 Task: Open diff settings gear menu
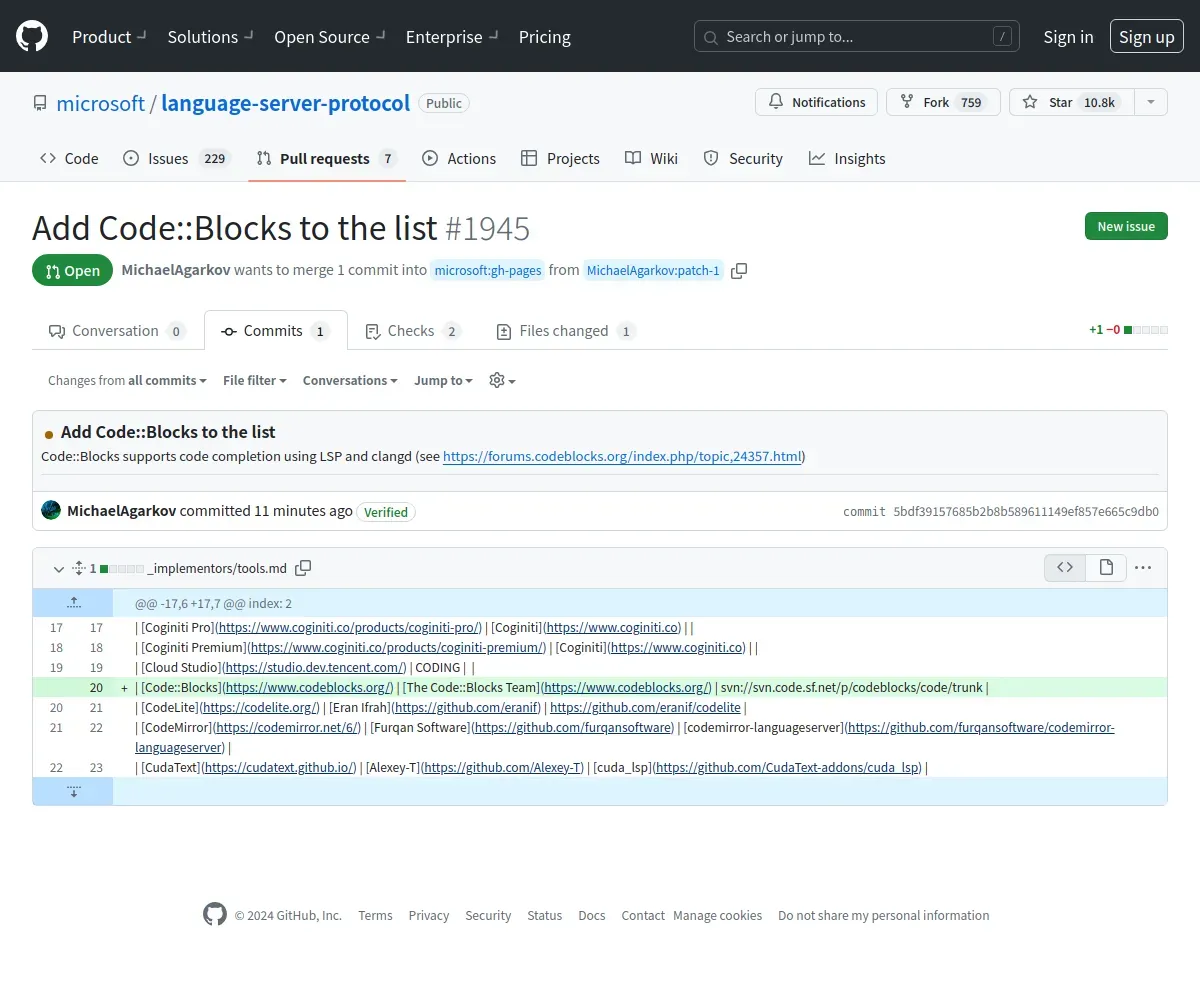coord(502,380)
